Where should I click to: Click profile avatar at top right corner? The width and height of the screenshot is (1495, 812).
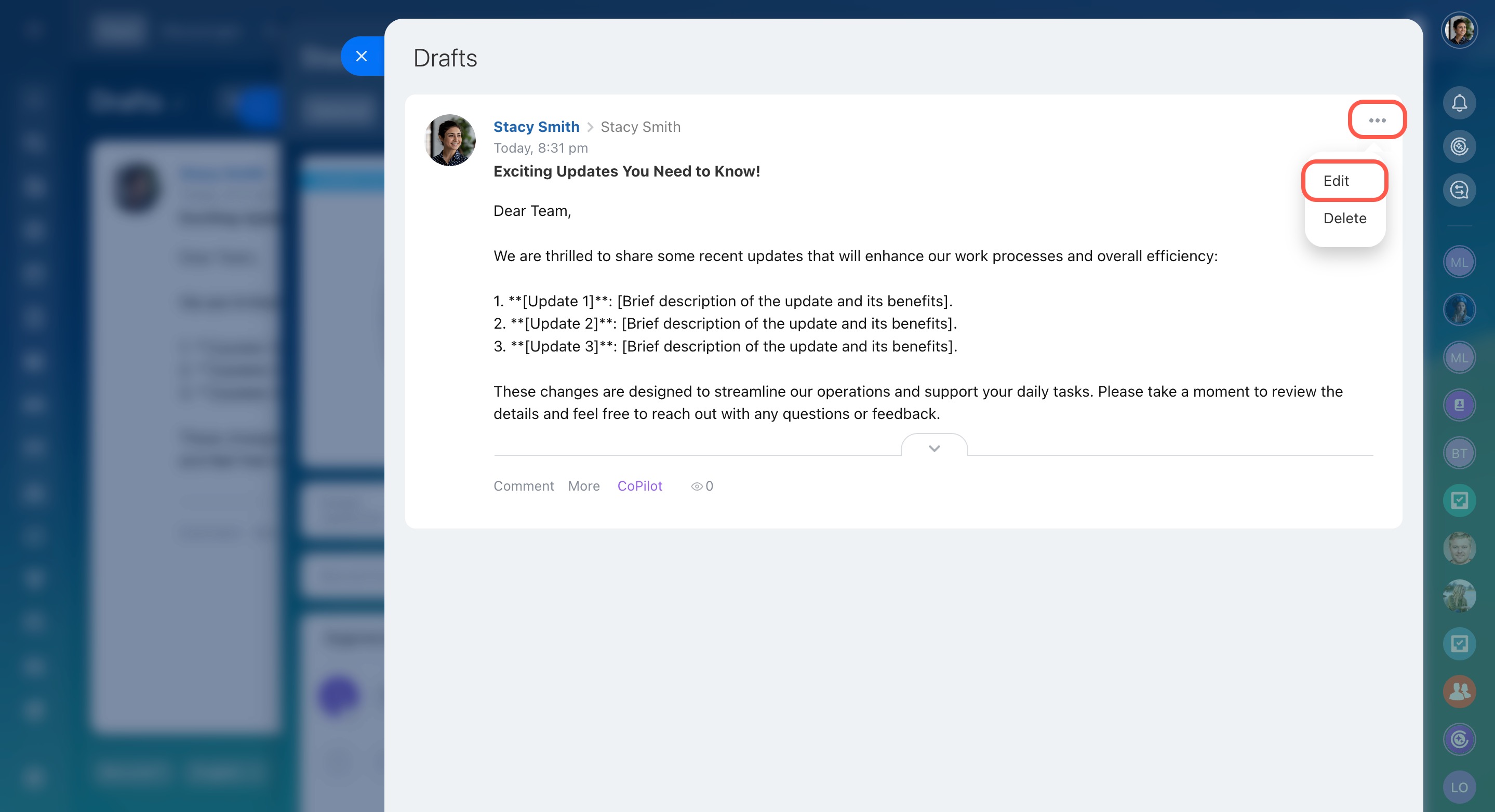1459,30
